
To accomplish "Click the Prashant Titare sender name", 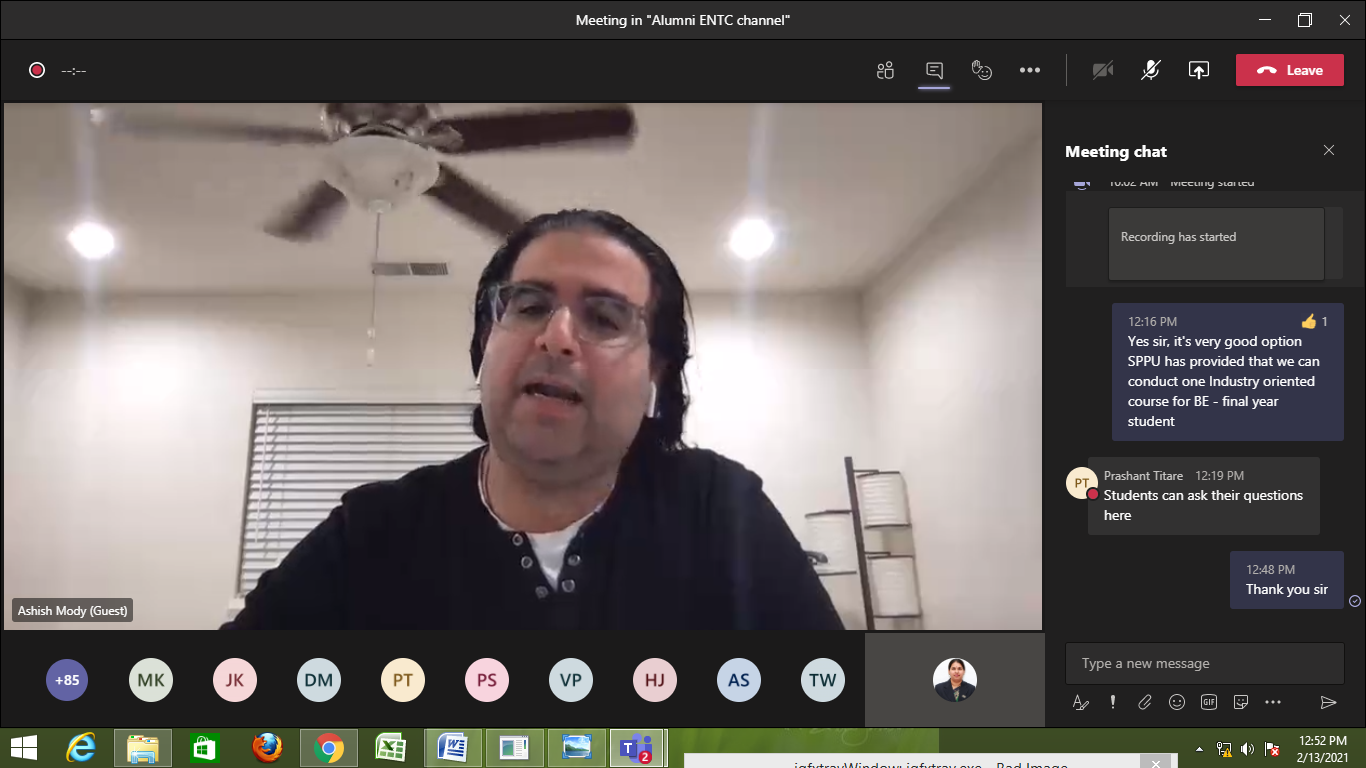I will (x=1143, y=476).
